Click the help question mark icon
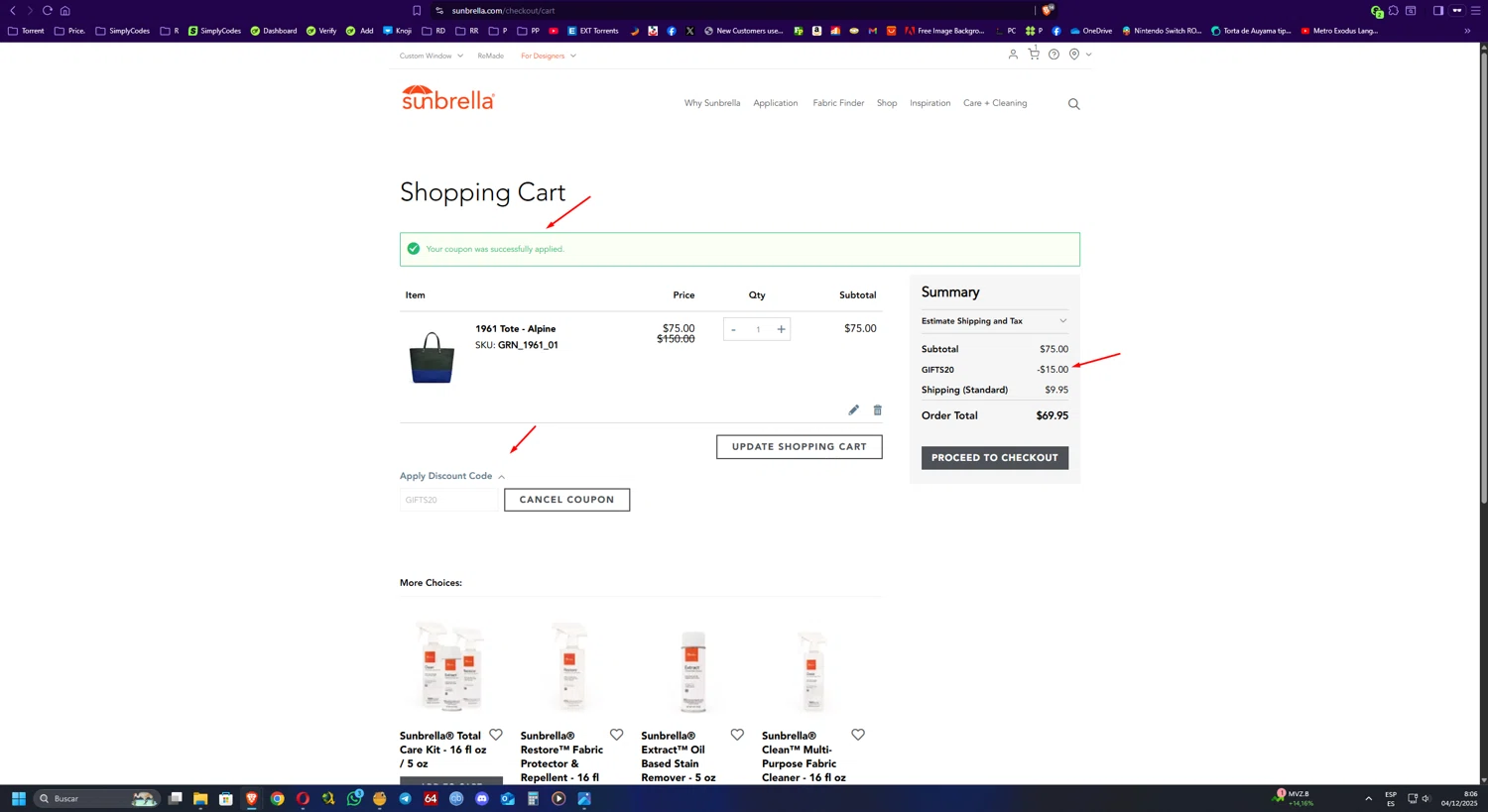The width and height of the screenshot is (1488, 812). coord(1054,55)
